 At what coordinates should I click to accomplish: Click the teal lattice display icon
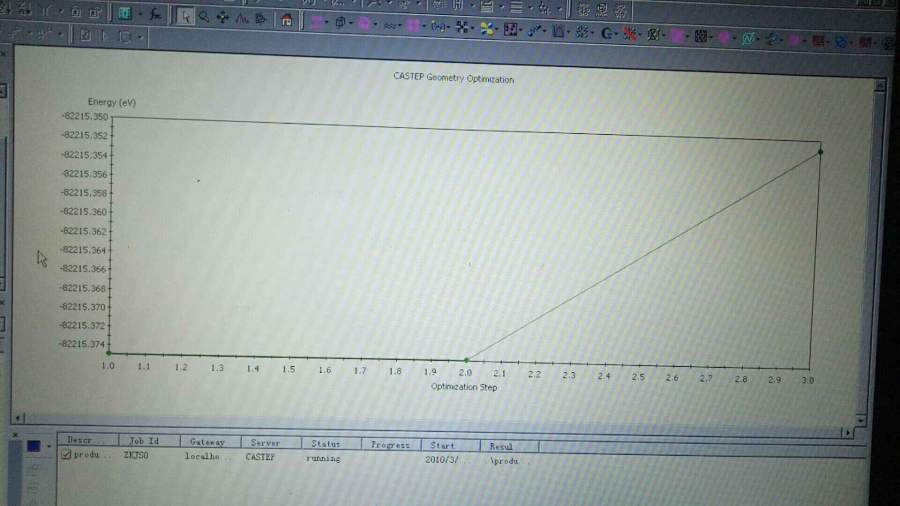pos(125,13)
